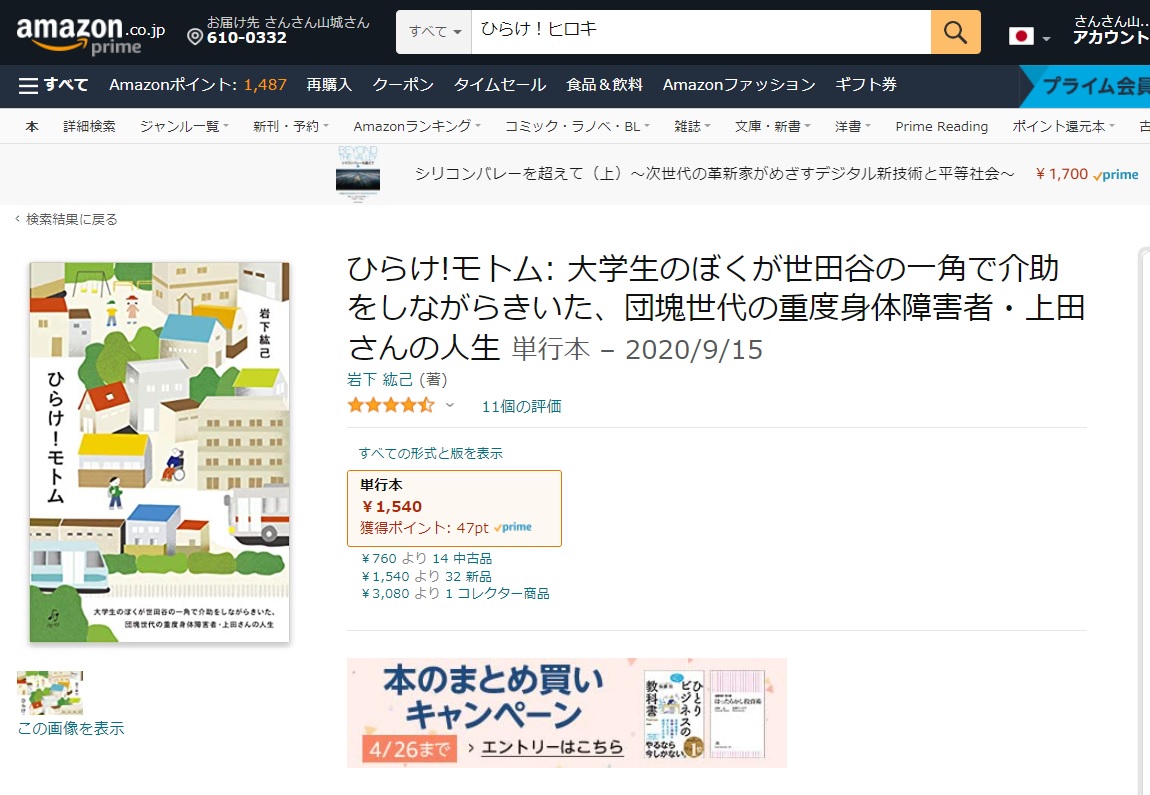Expand the ポイント還元本 menu
The width and height of the screenshot is (1150, 795).
click(1063, 126)
